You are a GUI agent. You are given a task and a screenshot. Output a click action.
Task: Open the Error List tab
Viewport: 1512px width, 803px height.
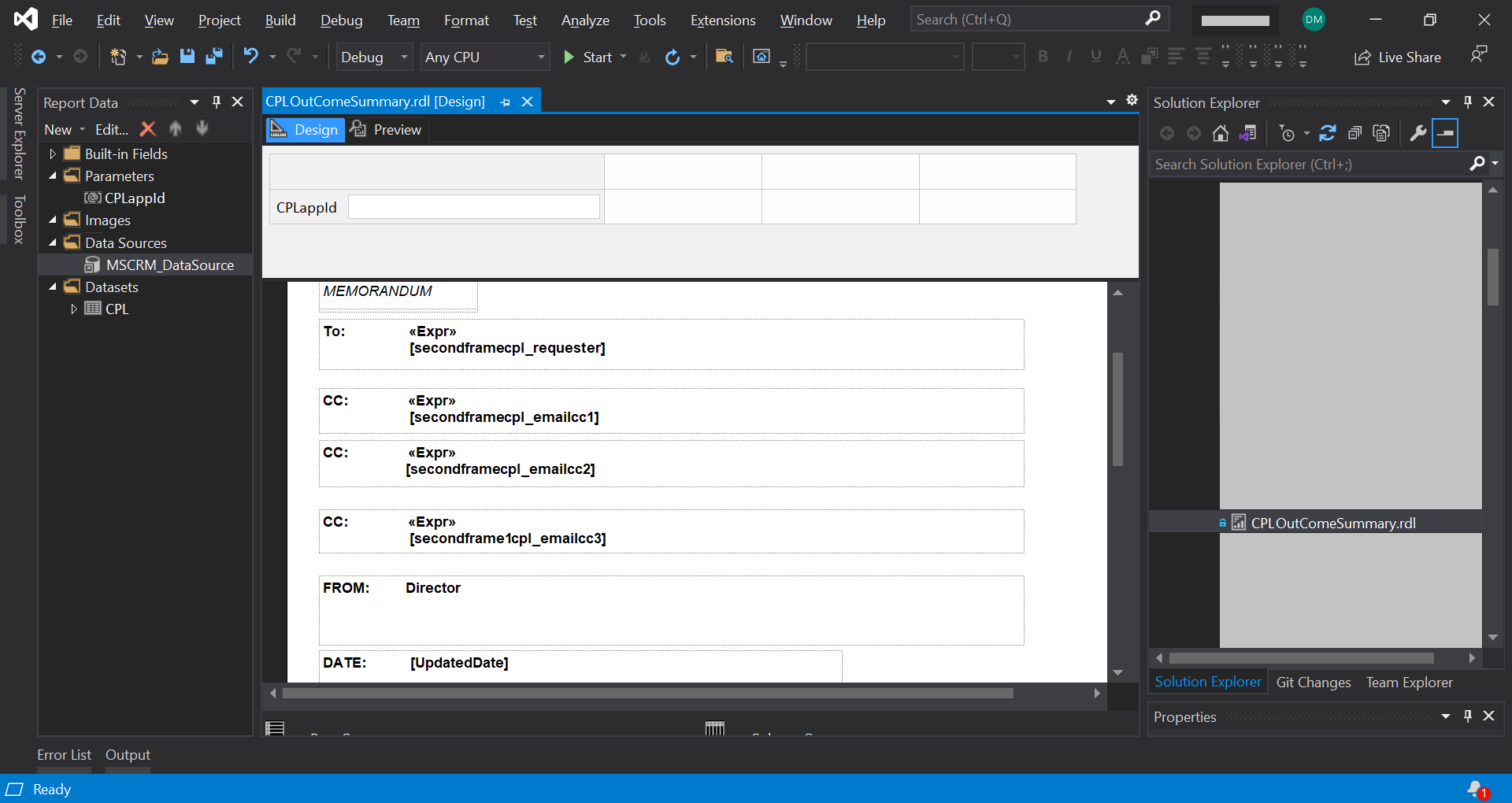click(64, 755)
